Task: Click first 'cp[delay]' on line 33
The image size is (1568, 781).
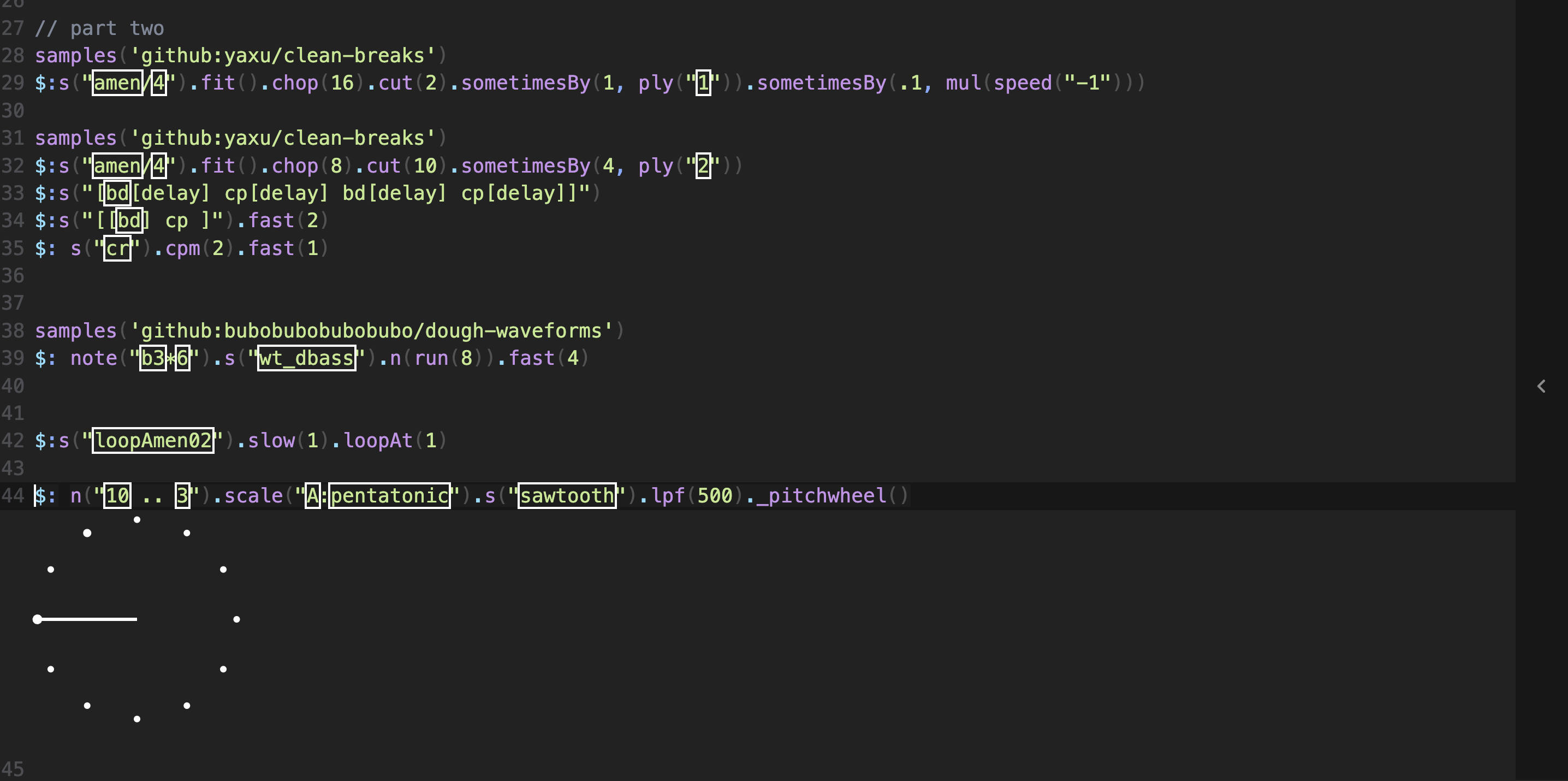Action: 277,193
